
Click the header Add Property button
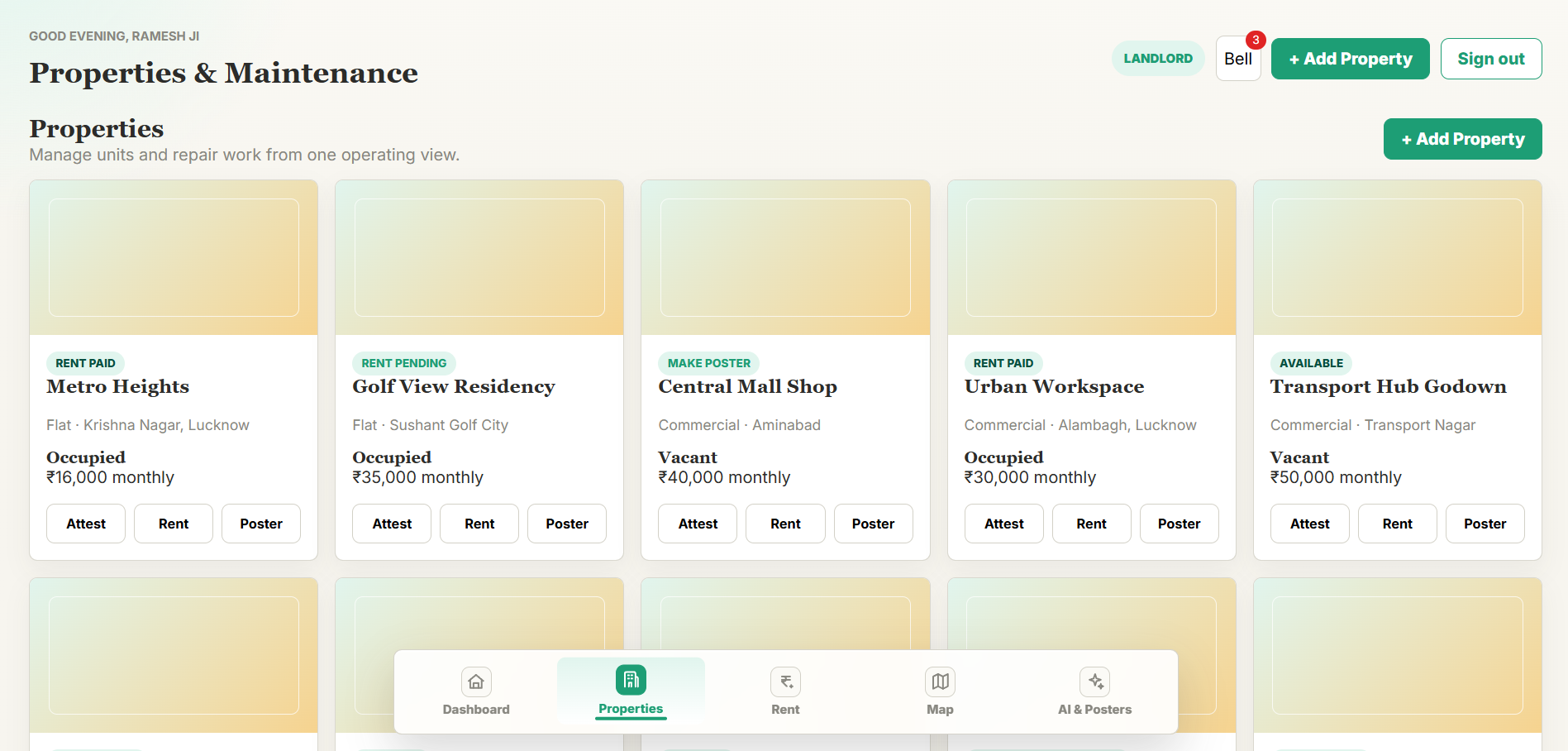point(1351,59)
